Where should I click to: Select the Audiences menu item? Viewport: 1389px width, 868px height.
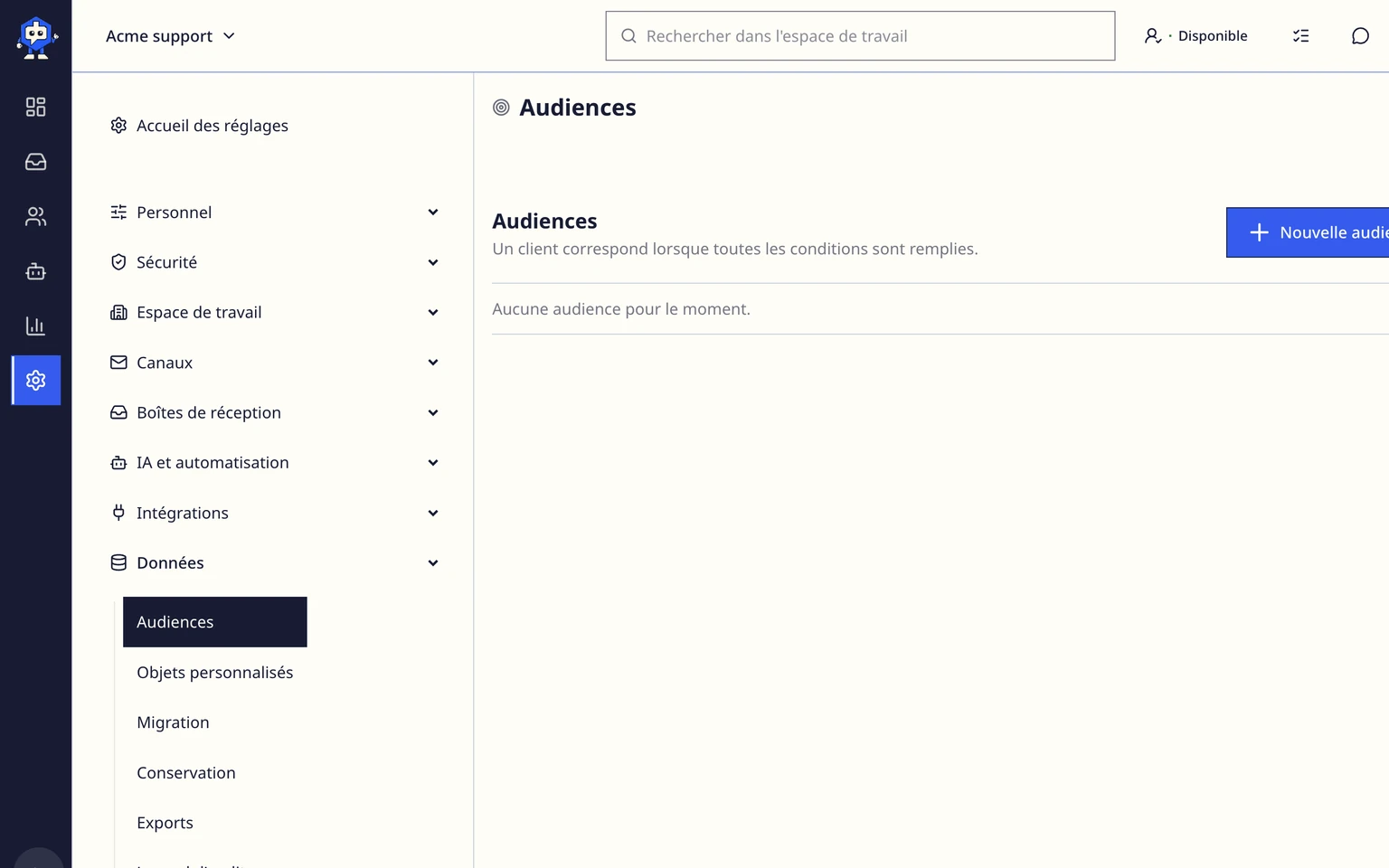click(x=215, y=622)
